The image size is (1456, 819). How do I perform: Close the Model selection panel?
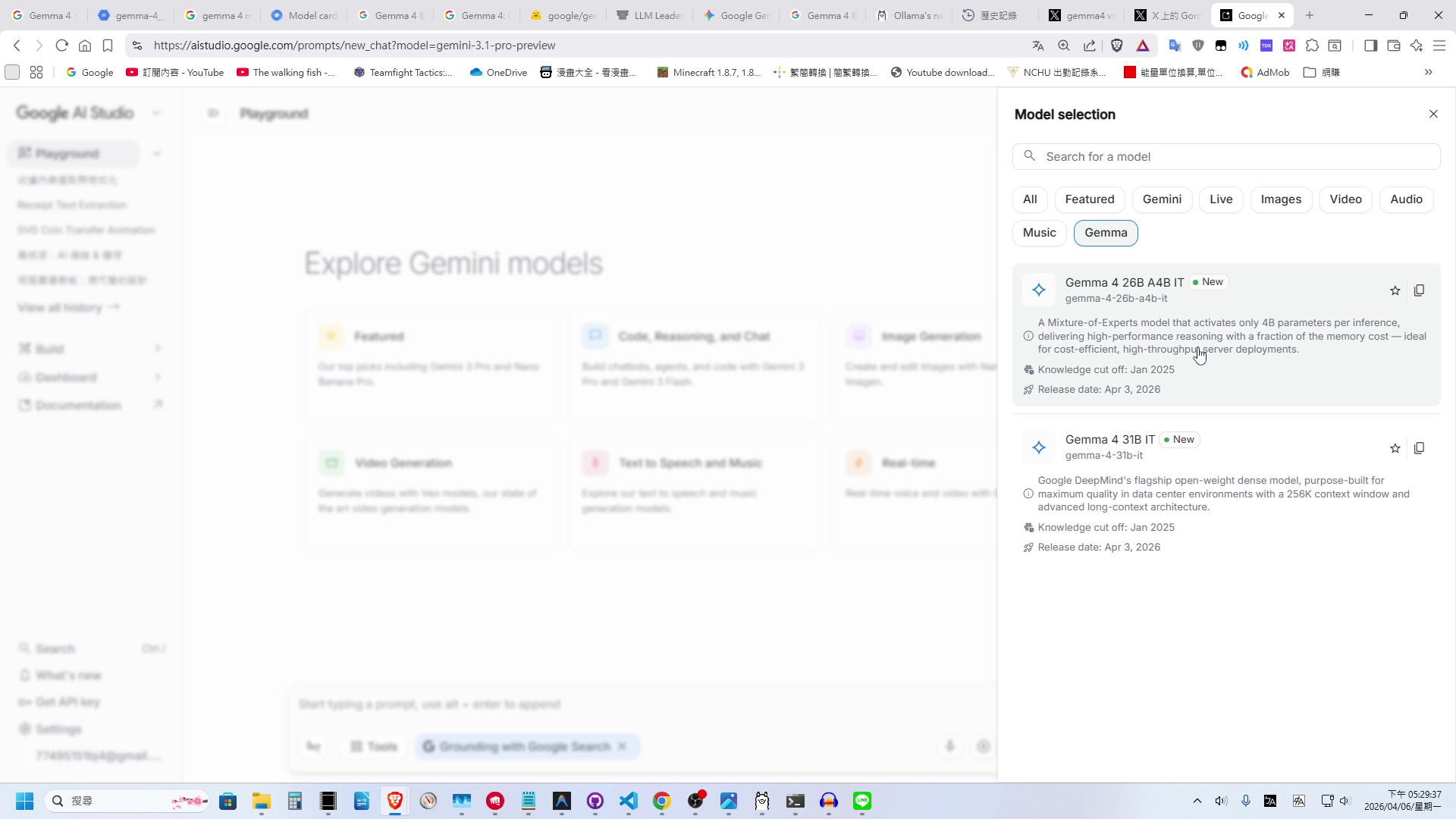(1433, 114)
